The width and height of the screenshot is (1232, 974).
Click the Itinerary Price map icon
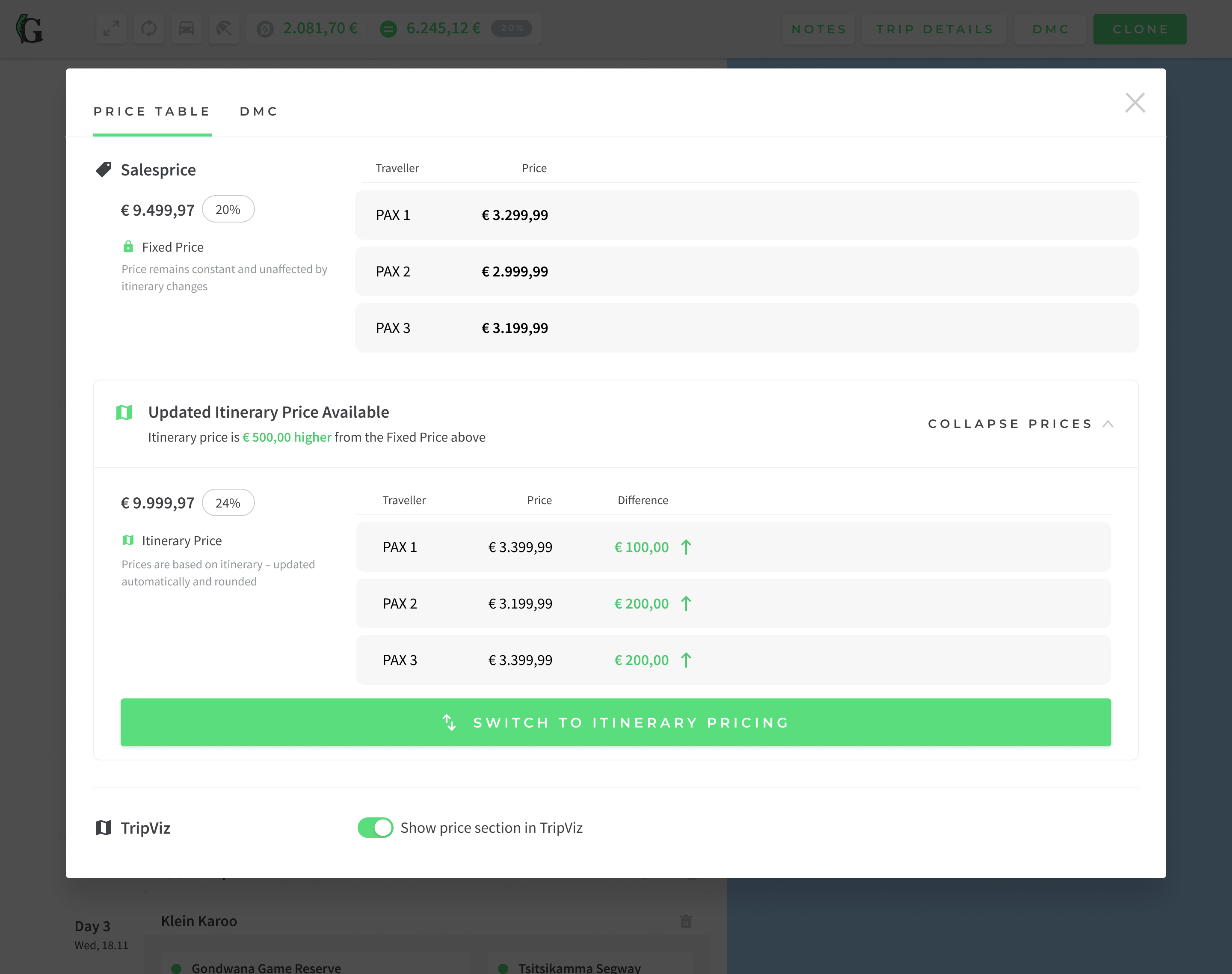[128, 540]
